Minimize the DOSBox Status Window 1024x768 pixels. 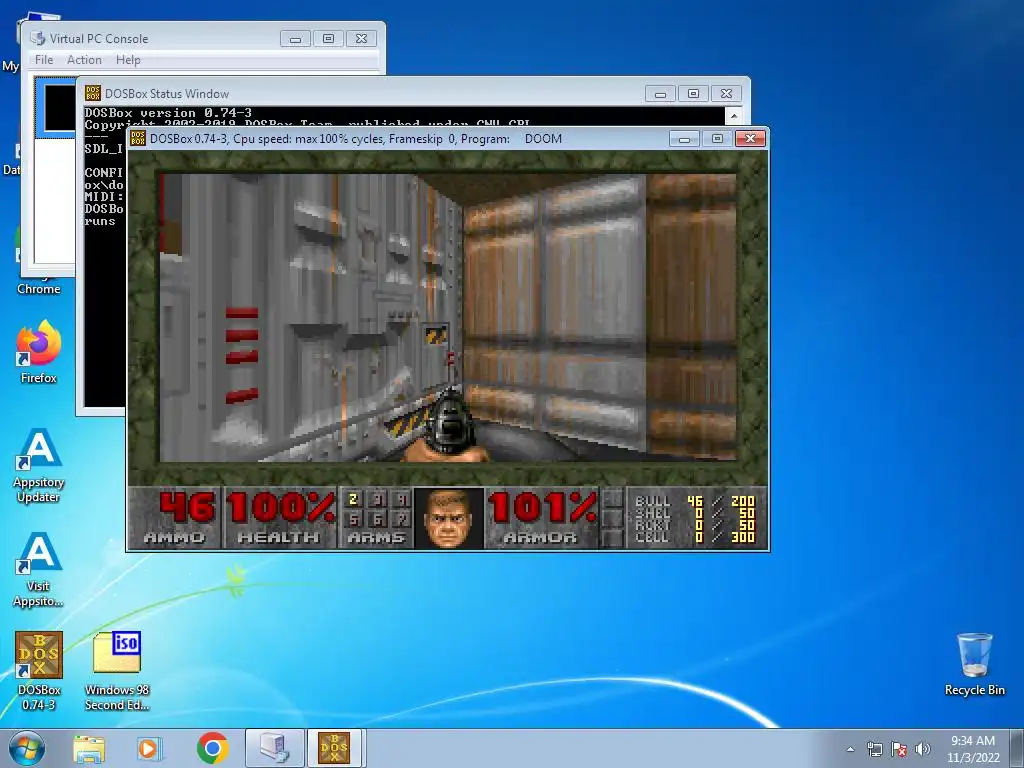(x=660, y=93)
